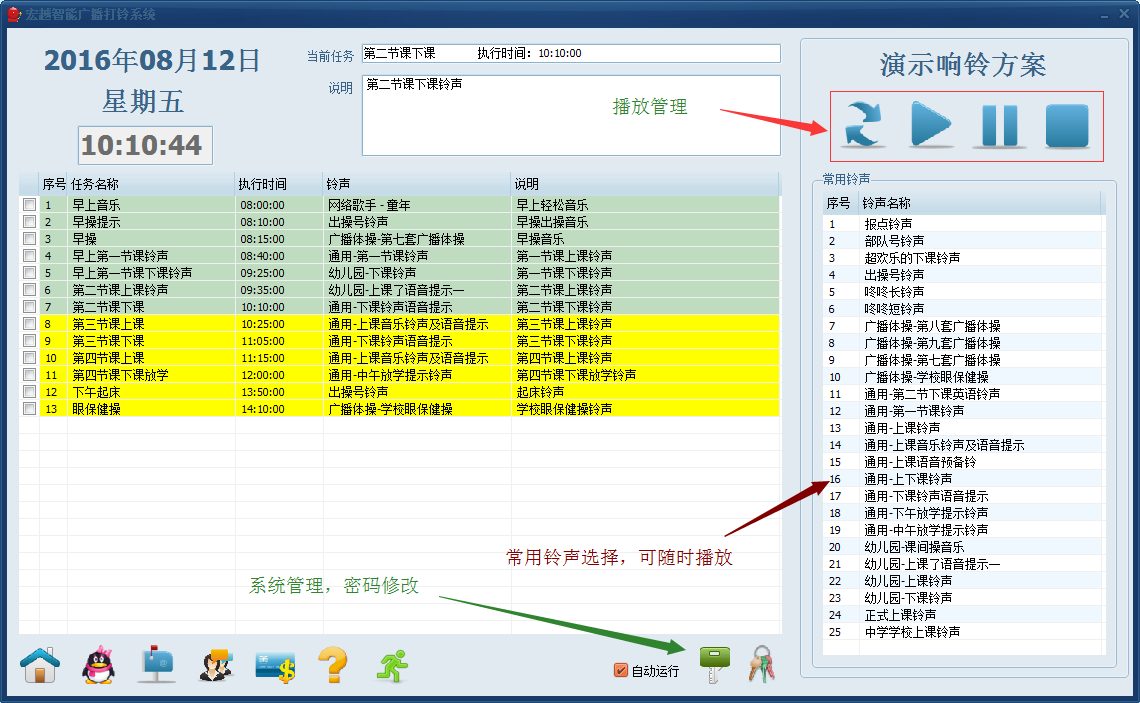Open system management green key icon
The image size is (1140, 703).
714,664
